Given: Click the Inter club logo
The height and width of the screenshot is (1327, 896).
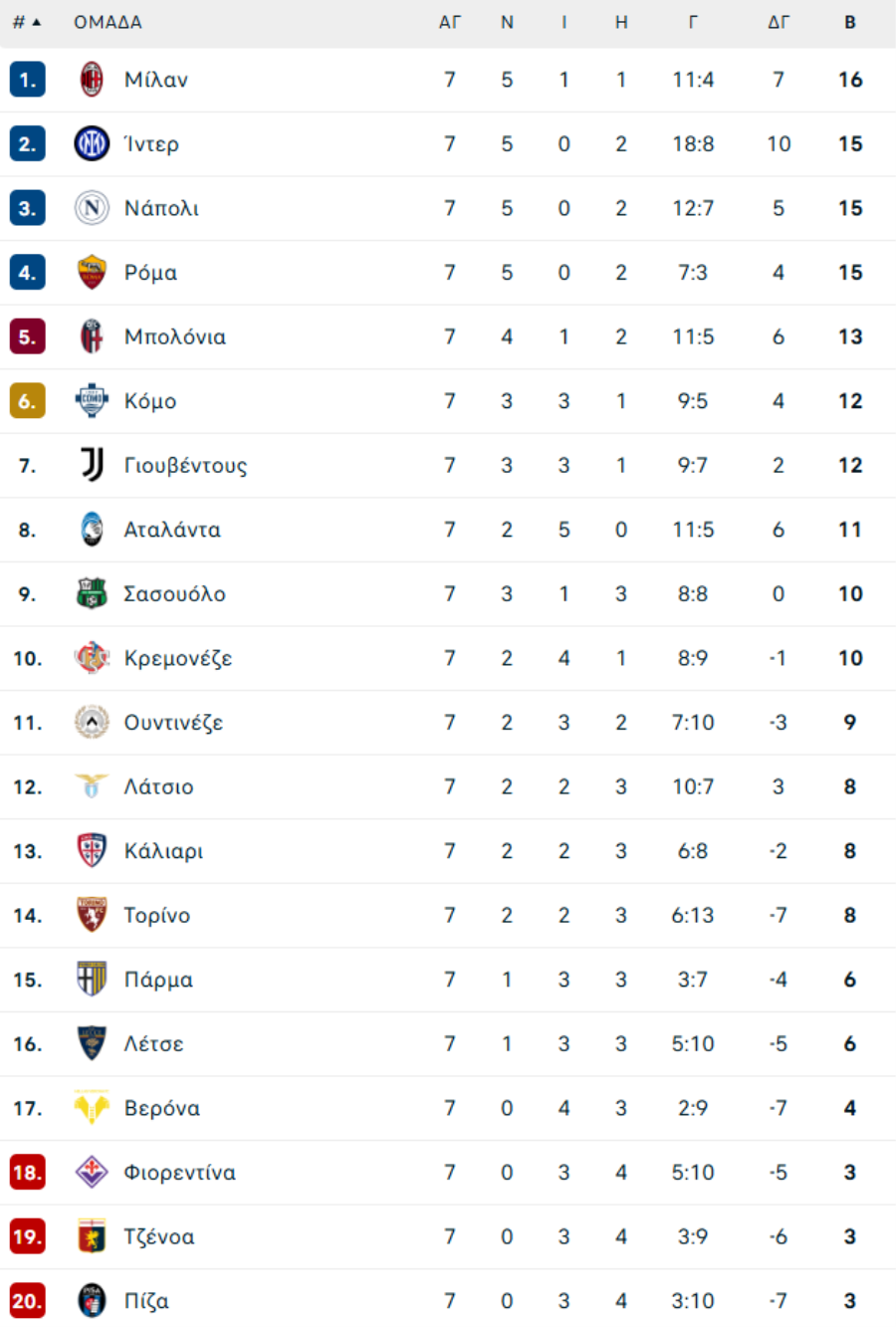Looking at the screenshot, I should (92, 144).
